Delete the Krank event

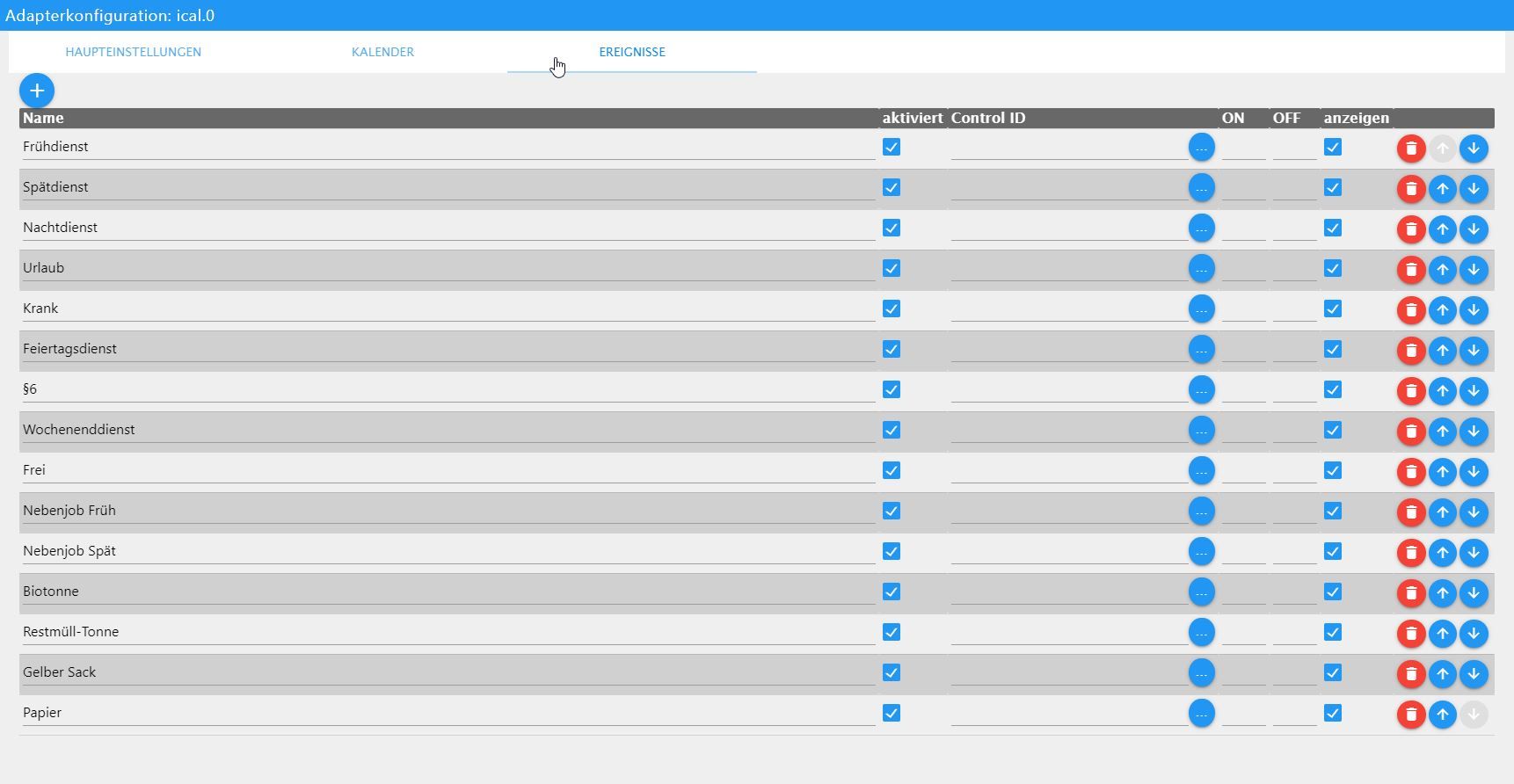[1411, 310]
